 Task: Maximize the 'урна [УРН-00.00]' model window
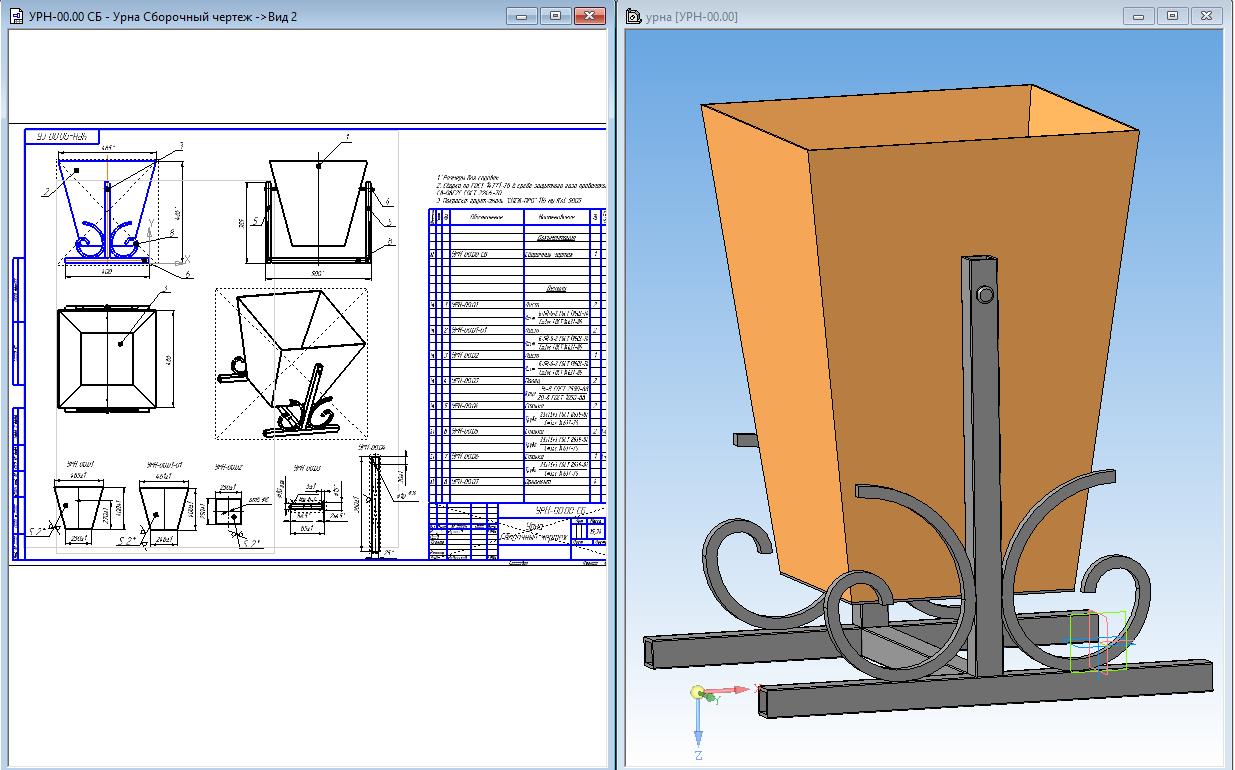pos(1173,16)
